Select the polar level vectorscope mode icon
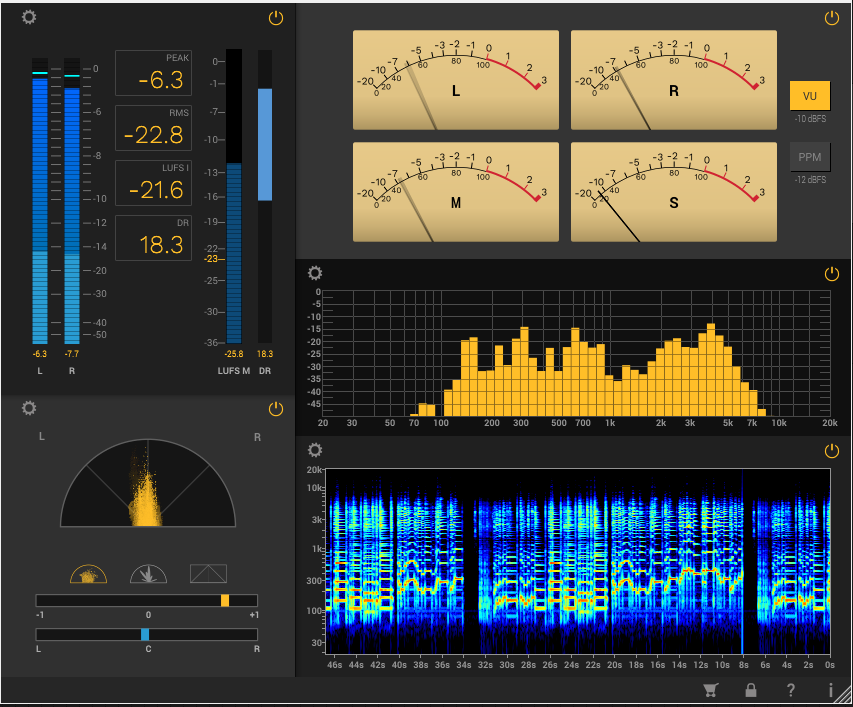This screenshot has height=707, width=853. (x=148, y=574)
